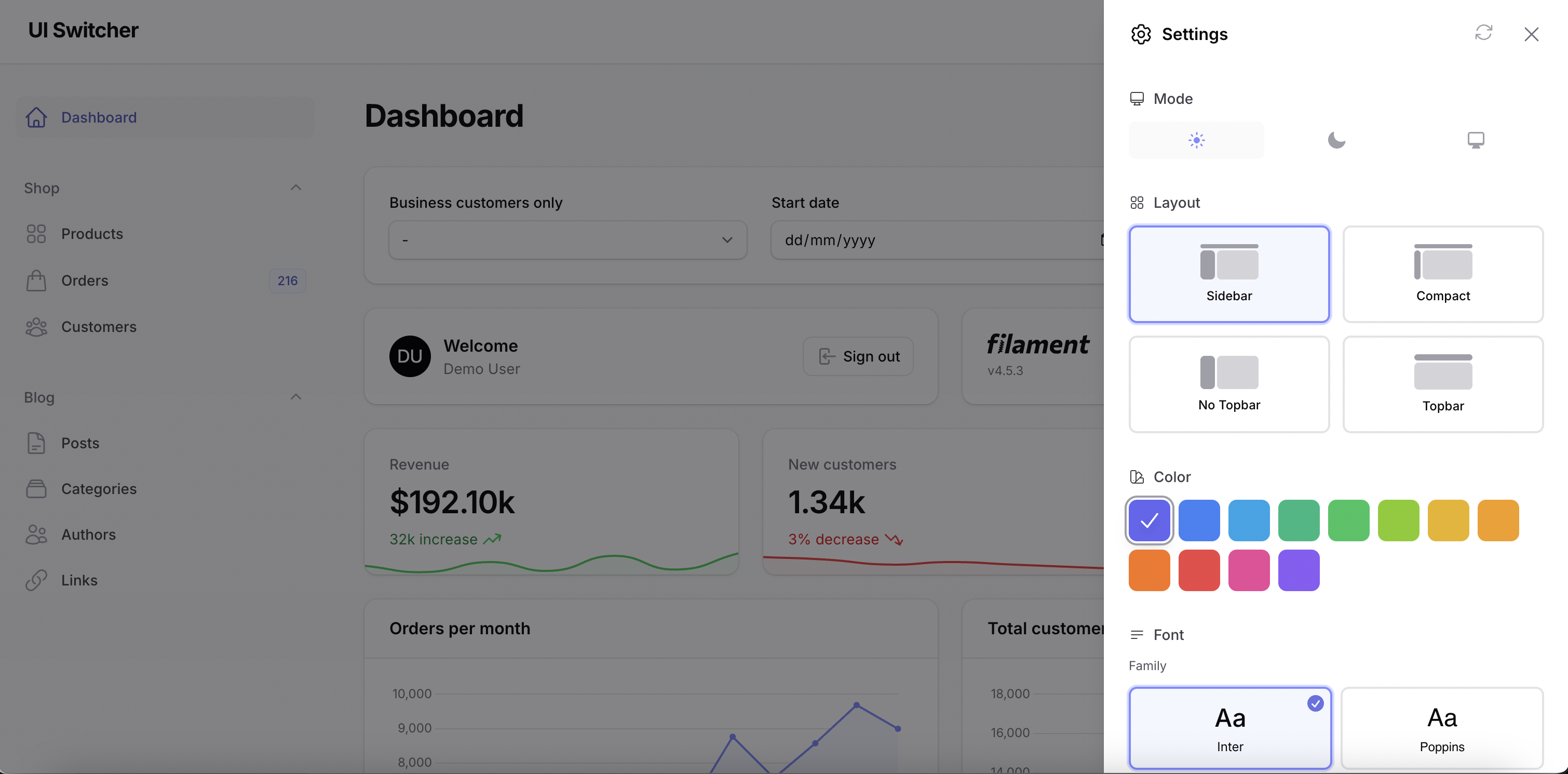
Task: Click the Links chain icon
Action: 36,580
